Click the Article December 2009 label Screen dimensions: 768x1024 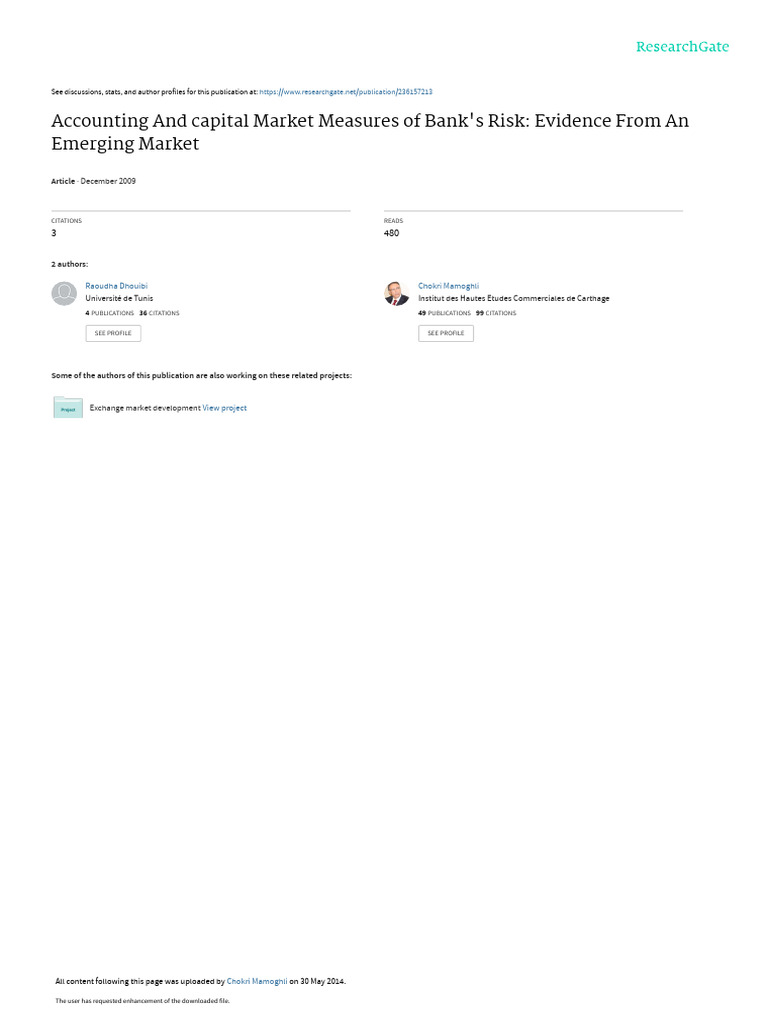pyautogui.click(x=93, y=181)
